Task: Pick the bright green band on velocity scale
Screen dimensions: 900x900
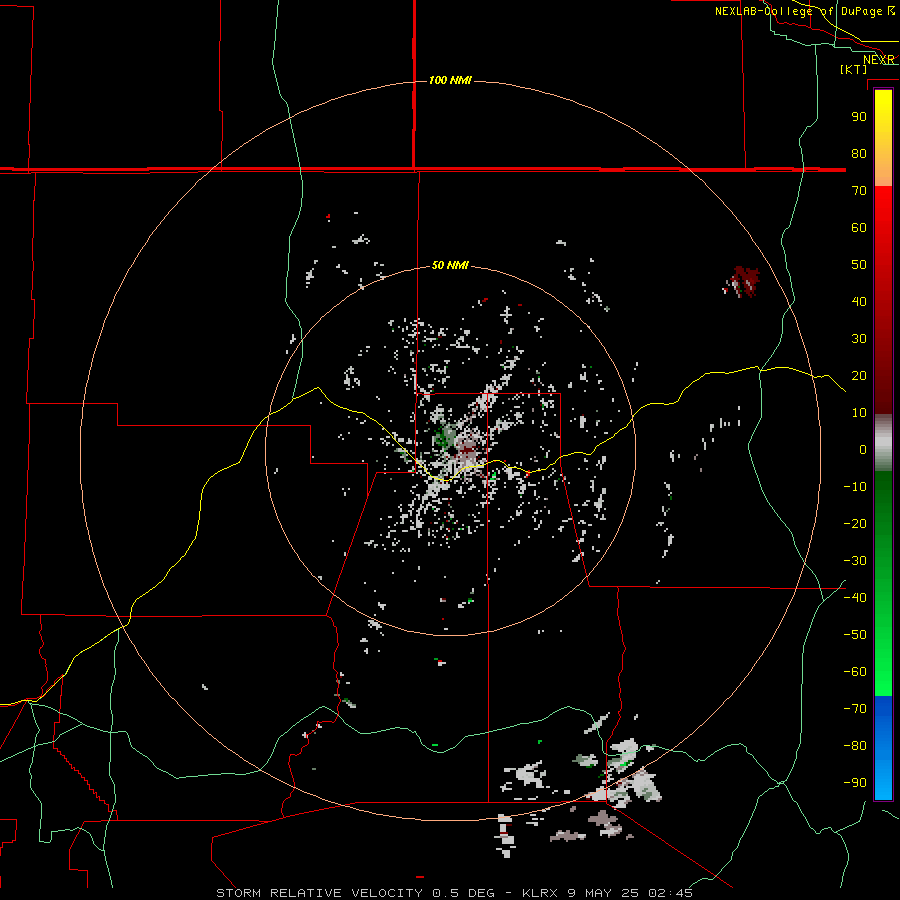Action: tap(883, 660)
